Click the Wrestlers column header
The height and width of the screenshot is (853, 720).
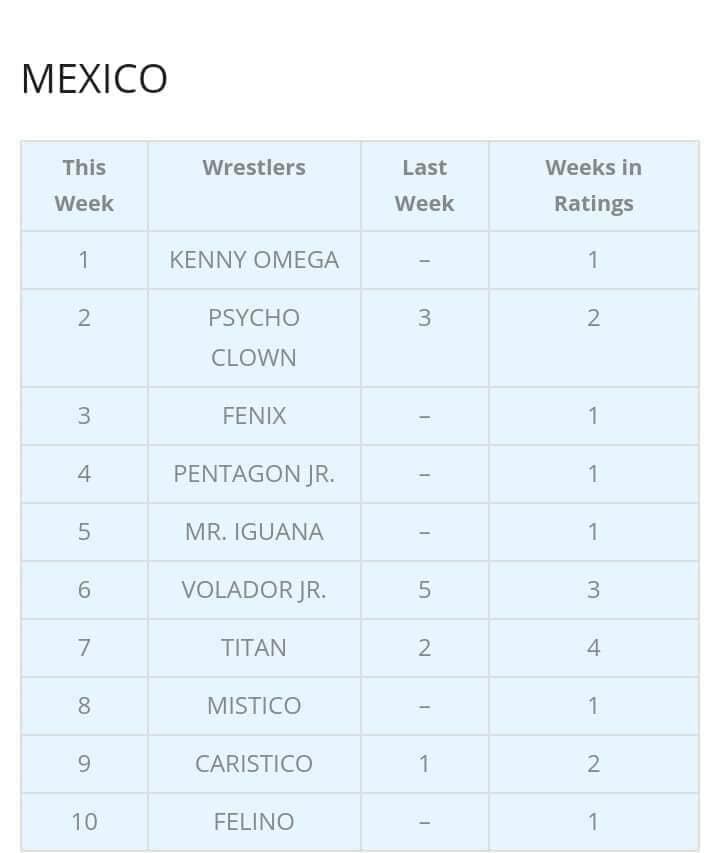(x=254, y=168)
